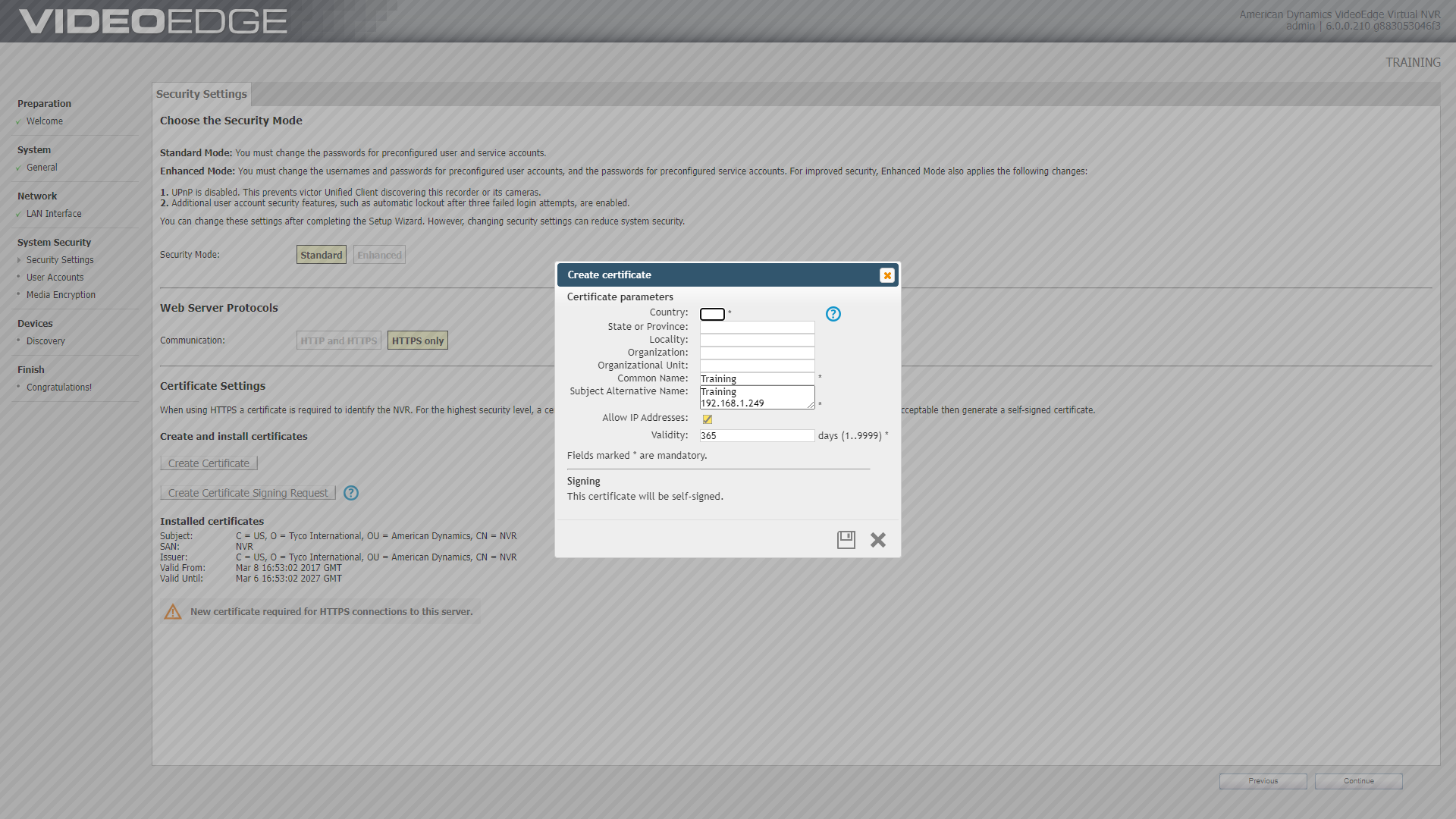This screenshot has height=819, width=1456.
Task: Choose HTTP and HTTPS communication
Action: click(338, 340)
